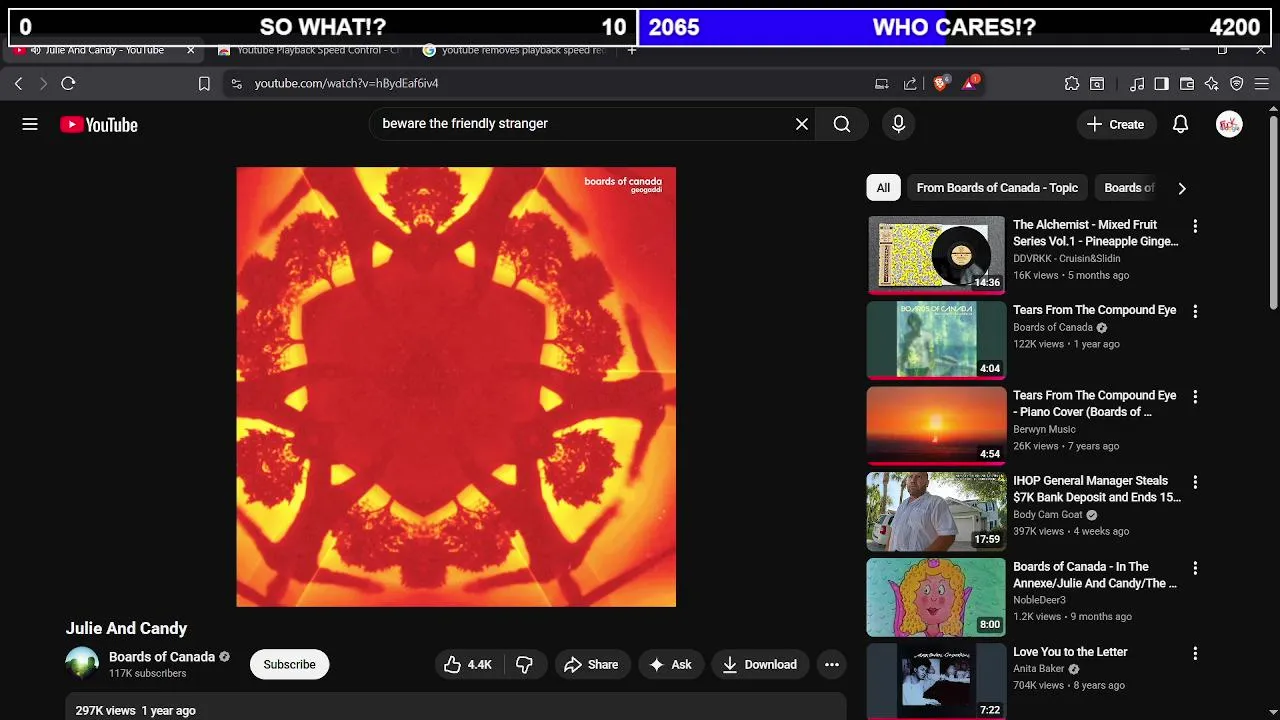
Task: Open a new browser tab
Action: click(x=631, y=50)
